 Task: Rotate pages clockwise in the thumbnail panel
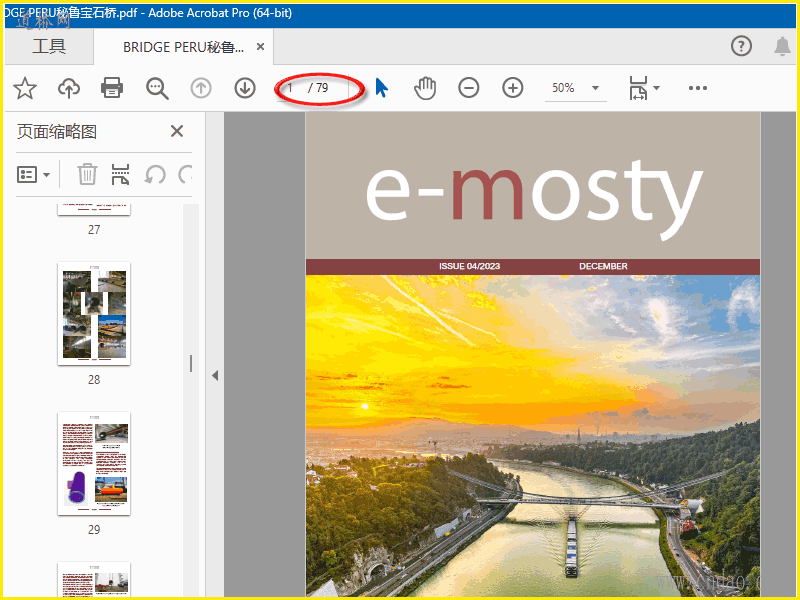[186, 174]
